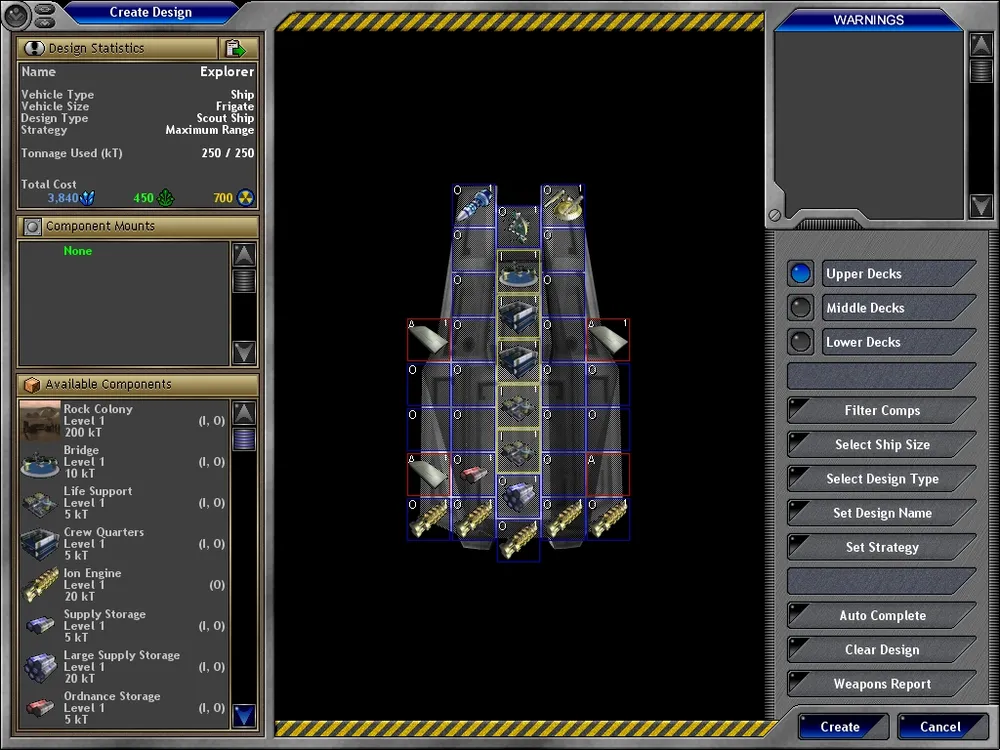Click the Auto Complete button
1000x750 pixels.
(x=881, y=616)
